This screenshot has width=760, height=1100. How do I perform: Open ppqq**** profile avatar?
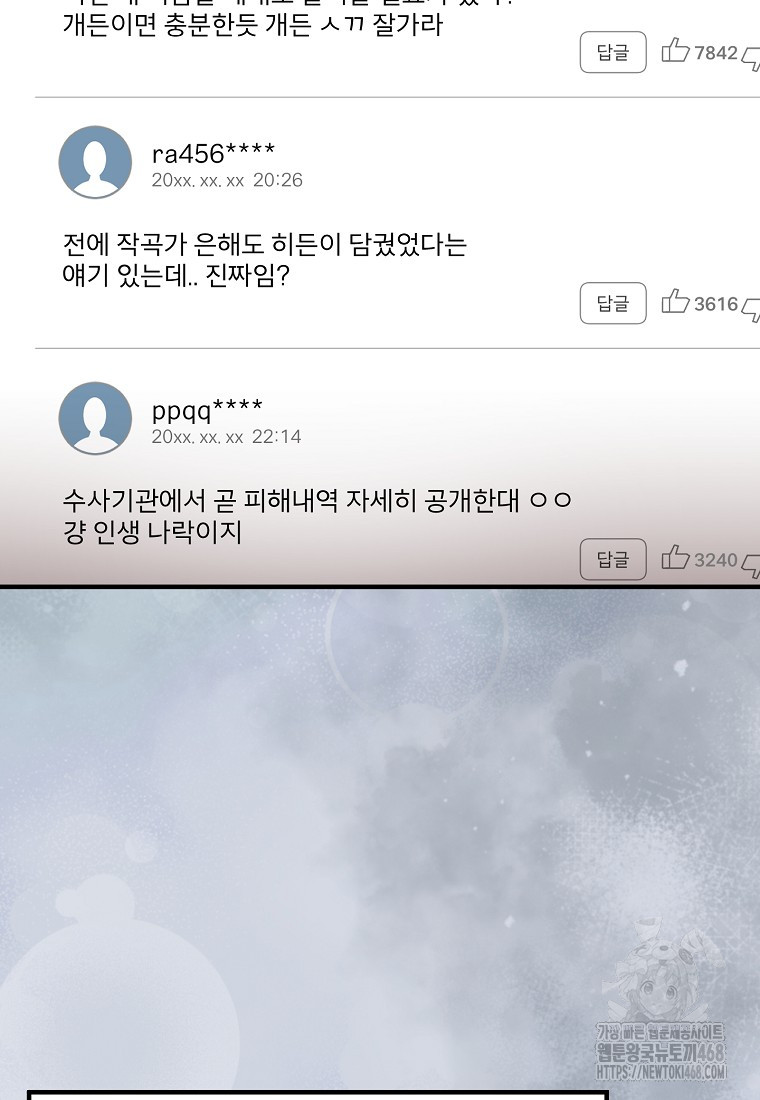pyautogui.click(x=95, y=418)
